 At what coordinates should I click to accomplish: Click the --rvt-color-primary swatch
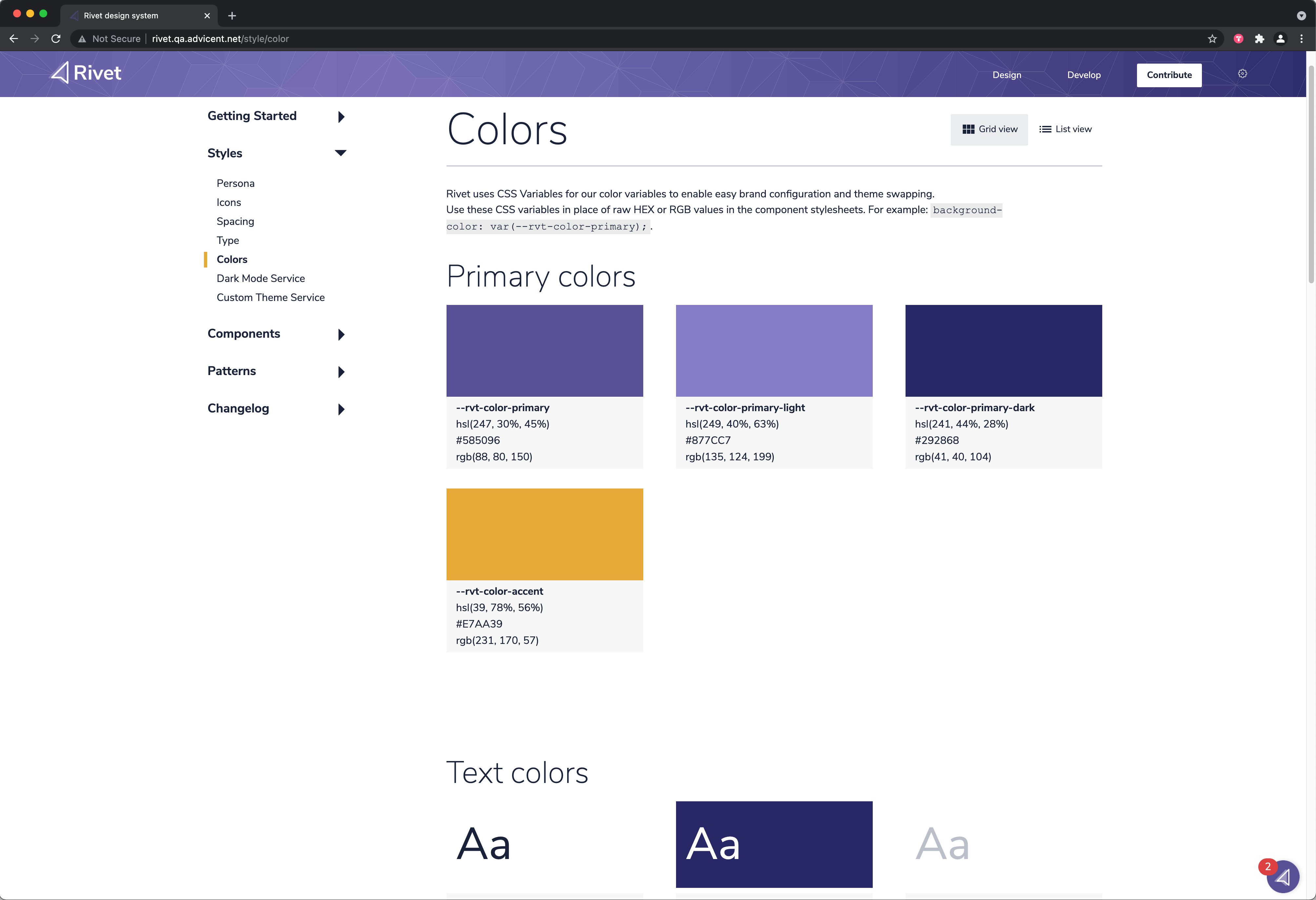click(x=544, y=350)
